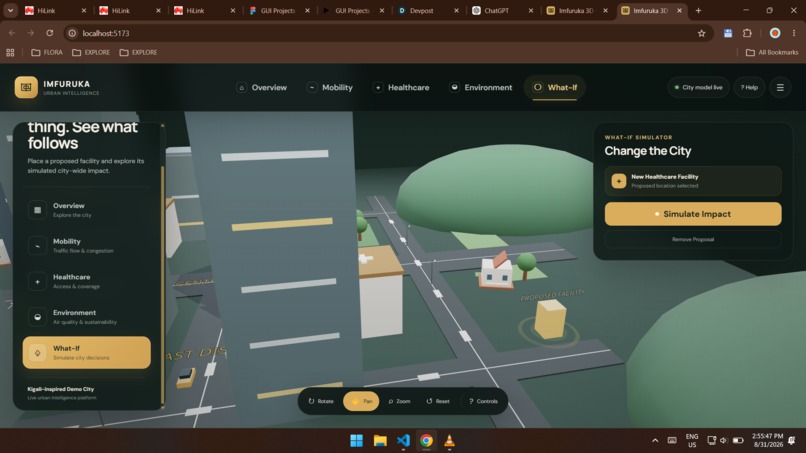Open the Environment top navigation tab
Viewport: 806px width, 453px height.
tap(481, 87)
